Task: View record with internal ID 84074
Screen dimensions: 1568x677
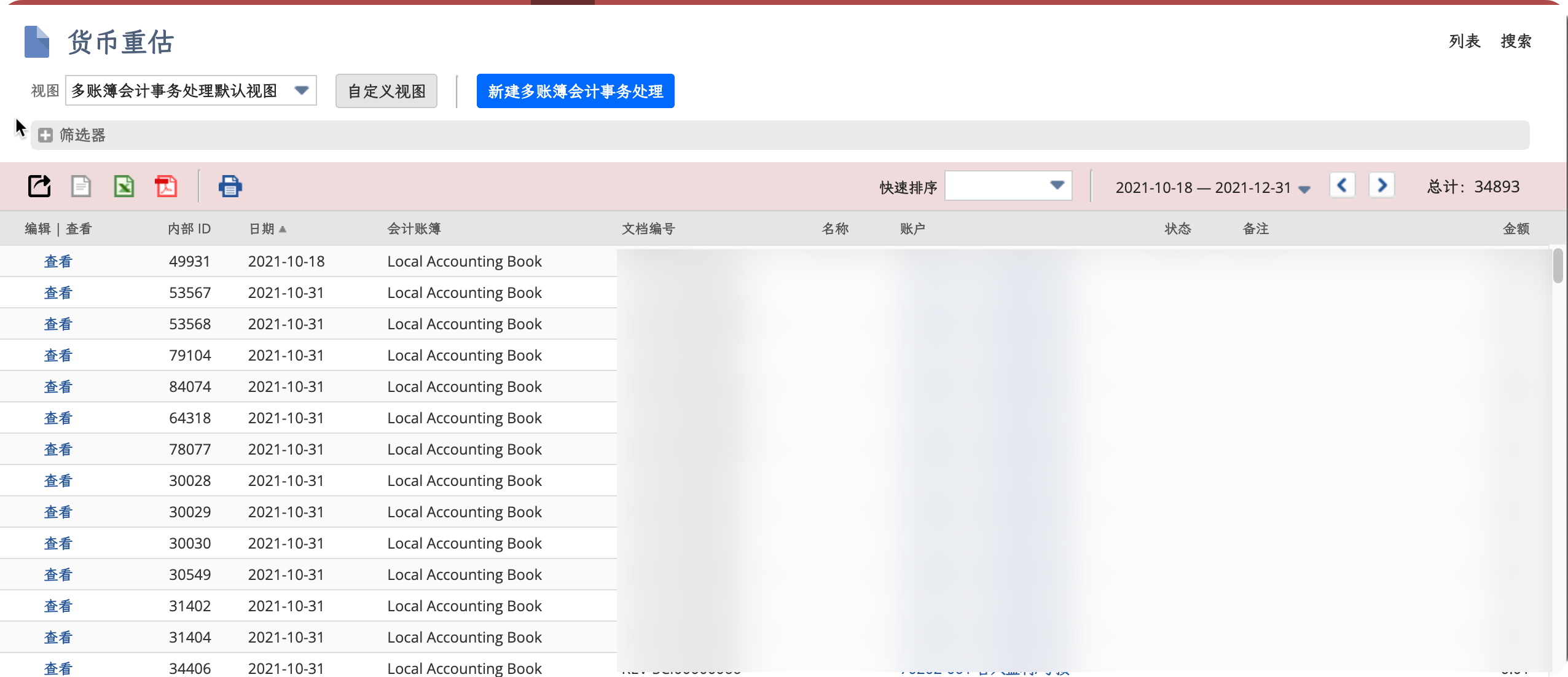Action: [58, 386]
